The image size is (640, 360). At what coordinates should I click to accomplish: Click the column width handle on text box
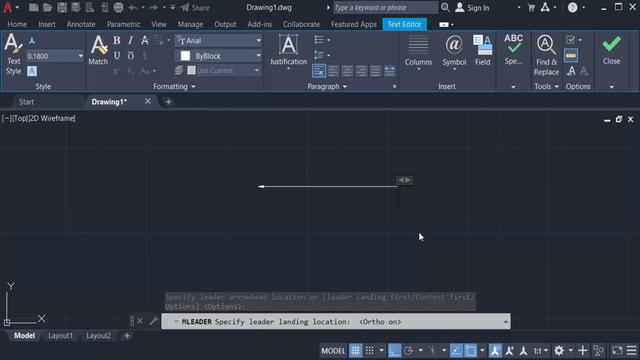point(404,180)
